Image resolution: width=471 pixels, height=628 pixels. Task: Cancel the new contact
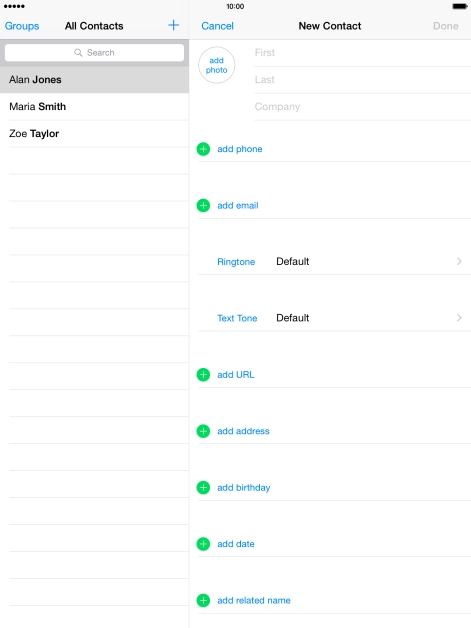[x=217, y=26]
